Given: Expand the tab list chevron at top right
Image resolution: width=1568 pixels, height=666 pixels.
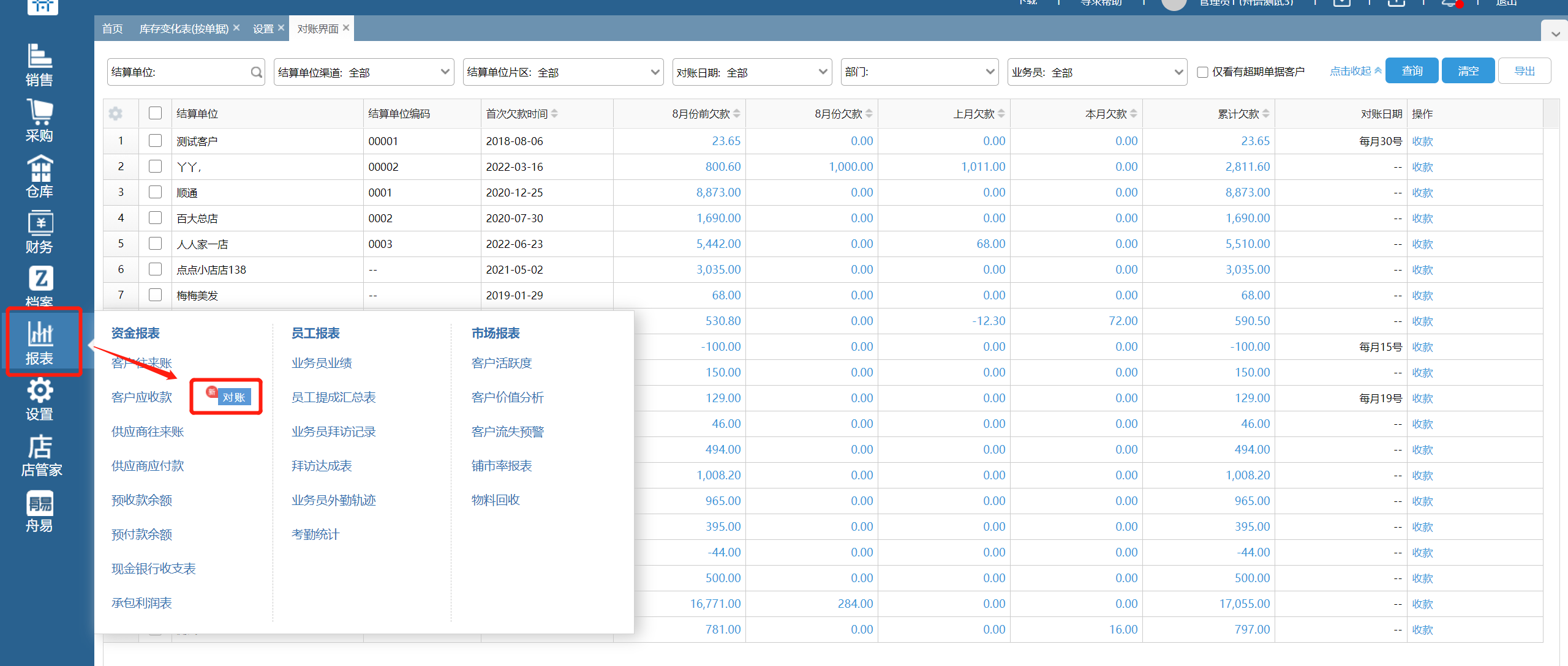Looking at the screenshot, I should pos(1555,34).
